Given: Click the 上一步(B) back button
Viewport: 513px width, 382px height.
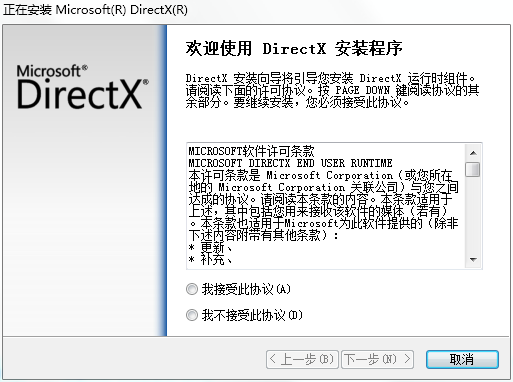Looking at the screenshot, I should (302, 359).
